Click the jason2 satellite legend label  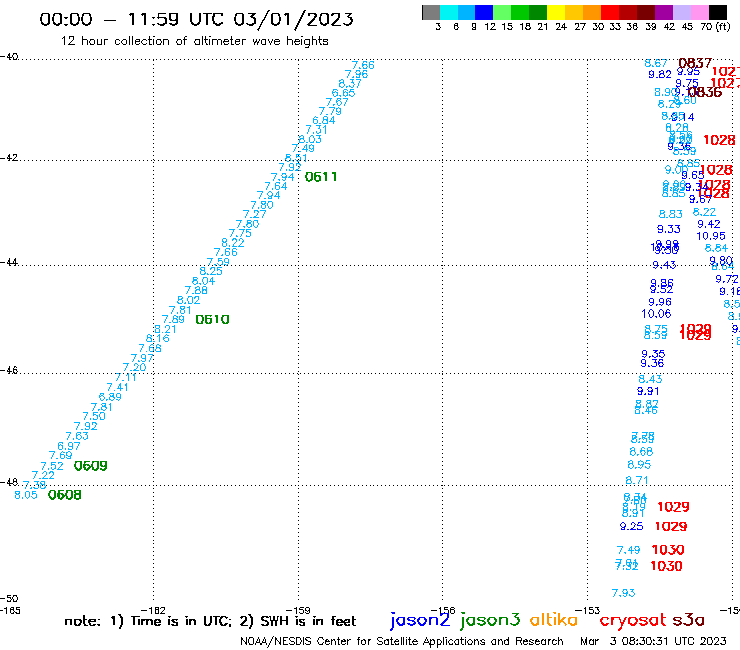click(x=420, y=620)
